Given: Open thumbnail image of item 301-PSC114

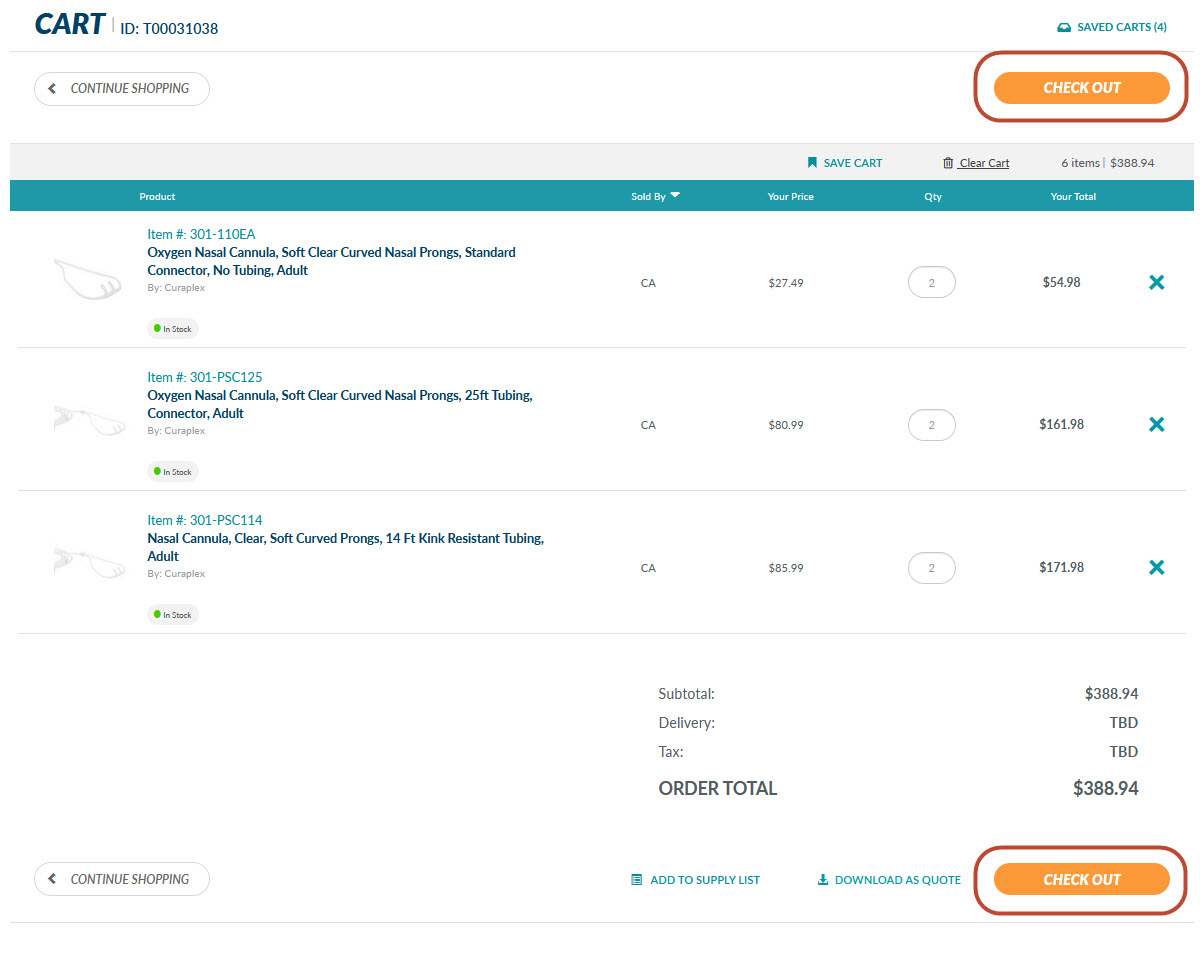Looking at the screenshot, I should (89, 563).
